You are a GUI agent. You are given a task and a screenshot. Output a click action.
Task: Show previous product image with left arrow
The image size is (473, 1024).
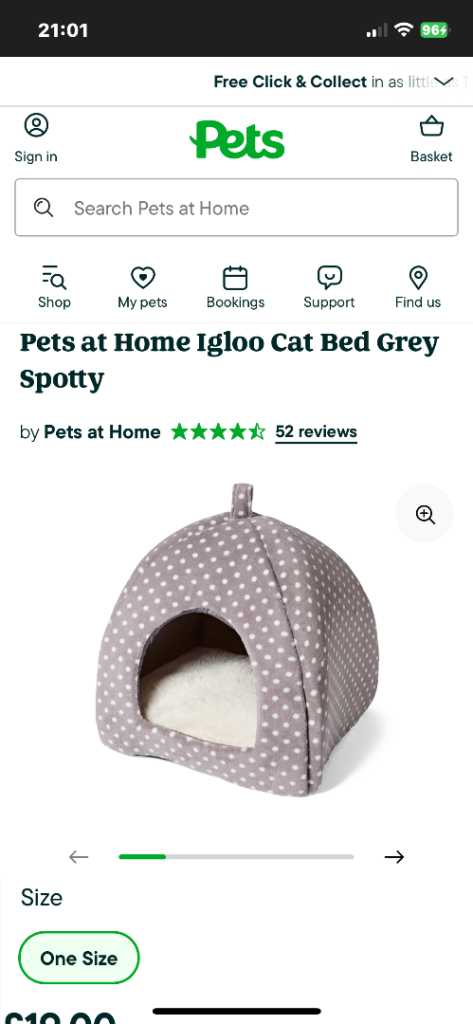click(x=78, y=857)
